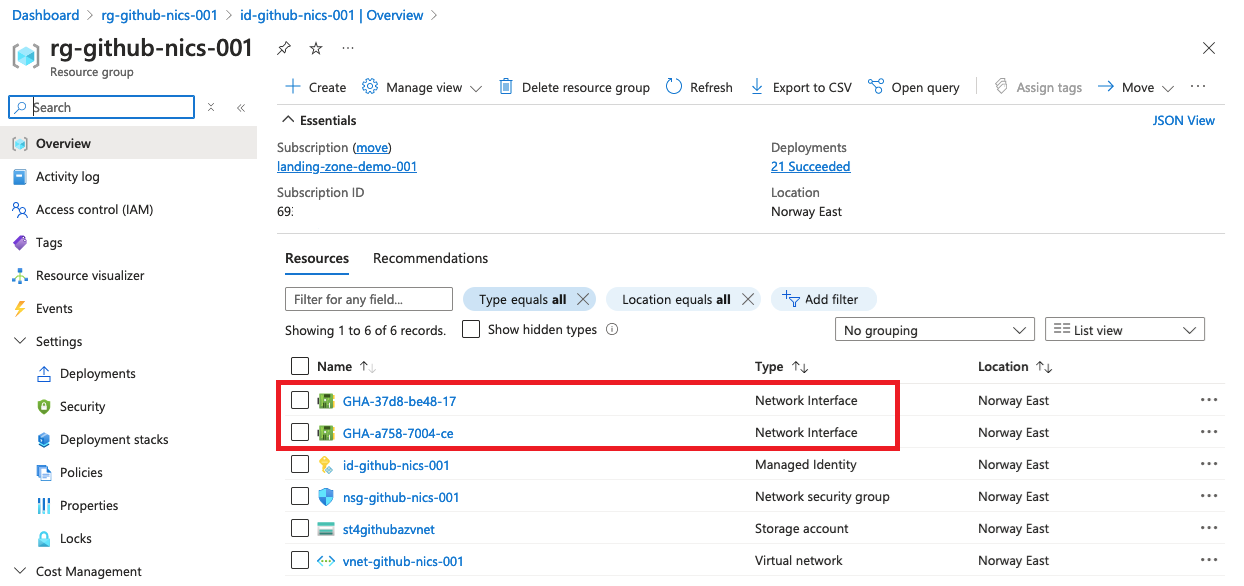Open the row menu for nsg-github-nics-001

click(1209, 497)
